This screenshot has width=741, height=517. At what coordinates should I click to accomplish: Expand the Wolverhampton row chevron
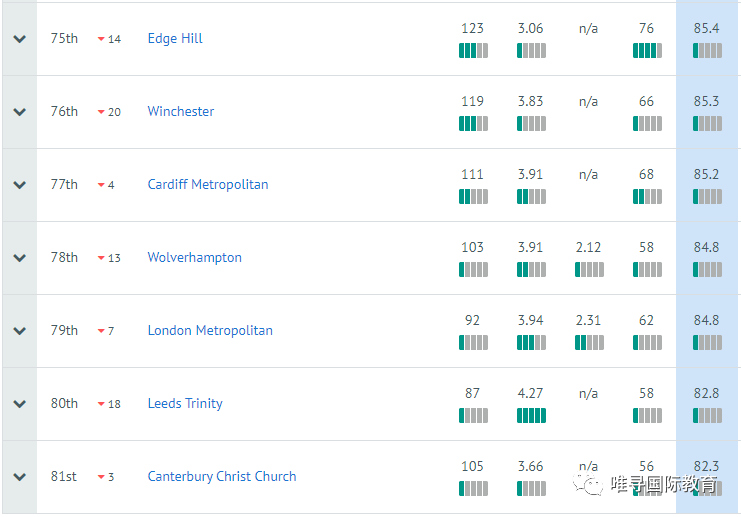pos(19,258)
